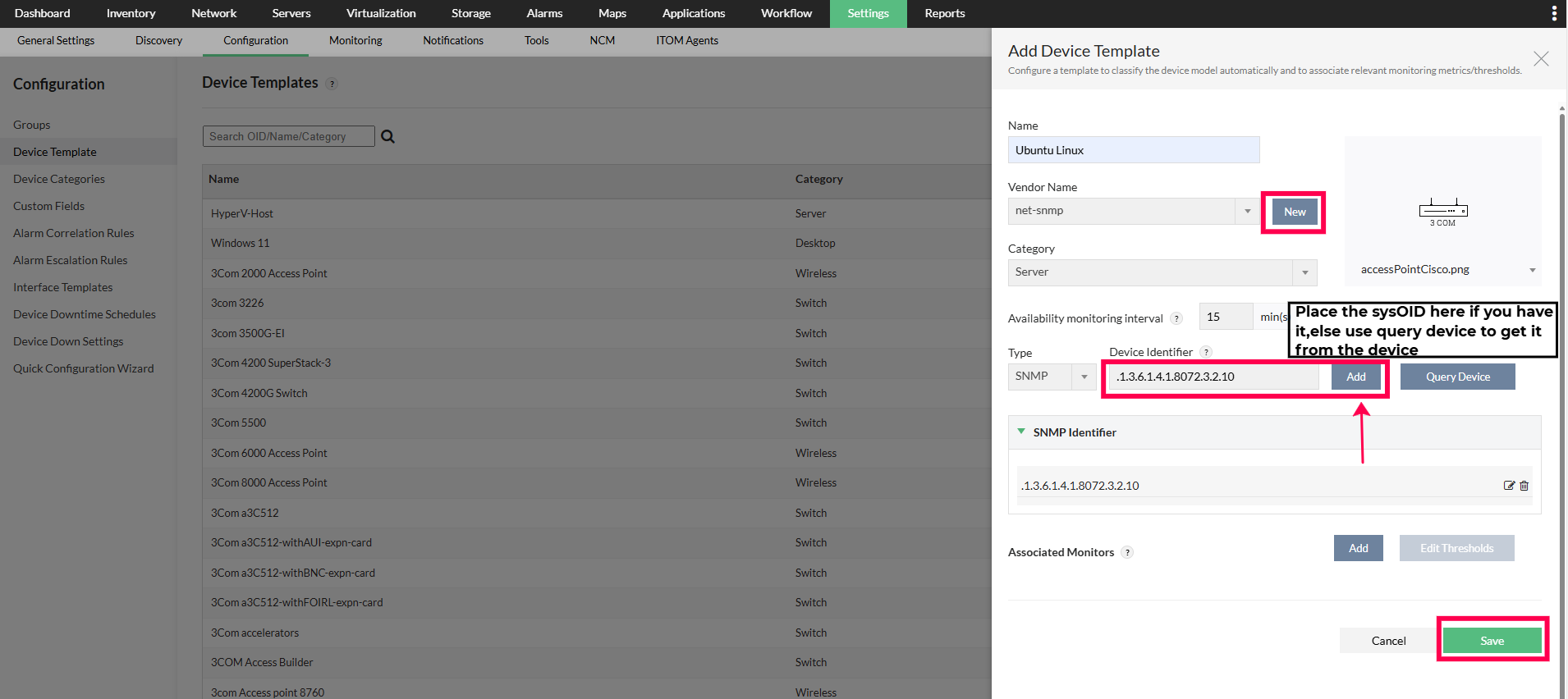Click the availability monitoring interval field
The image size is (1568, 699).
[1226, 317]
